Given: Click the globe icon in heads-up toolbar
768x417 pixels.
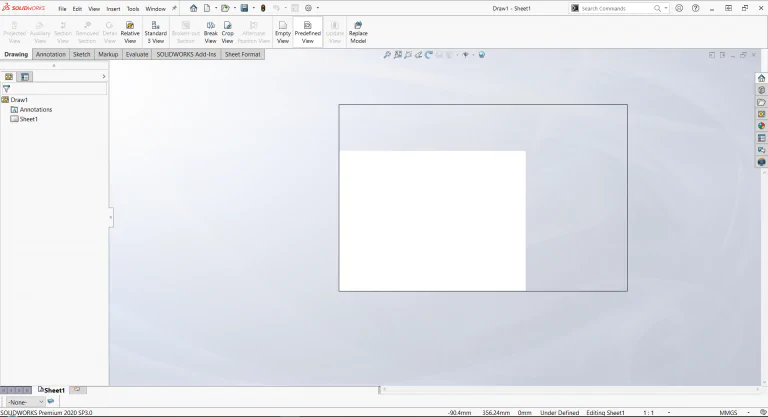Looking at the screenshot, I should (x=481, y=55).
